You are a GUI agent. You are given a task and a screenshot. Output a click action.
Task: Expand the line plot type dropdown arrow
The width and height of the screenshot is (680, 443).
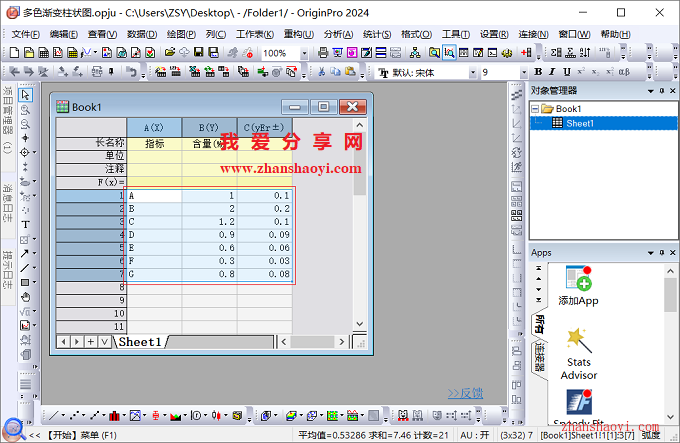point(63,416)
